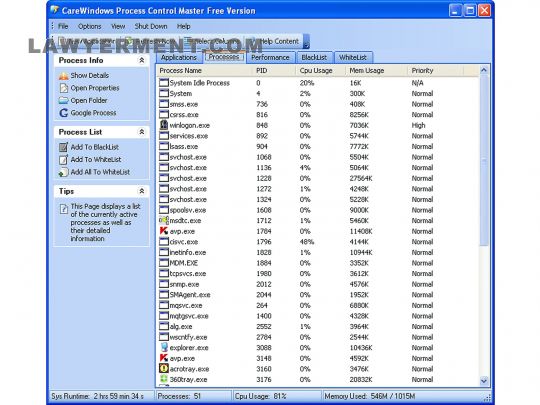Click Add All To WhiteList link
540x405 pixels.
click(x=100, y=172)
